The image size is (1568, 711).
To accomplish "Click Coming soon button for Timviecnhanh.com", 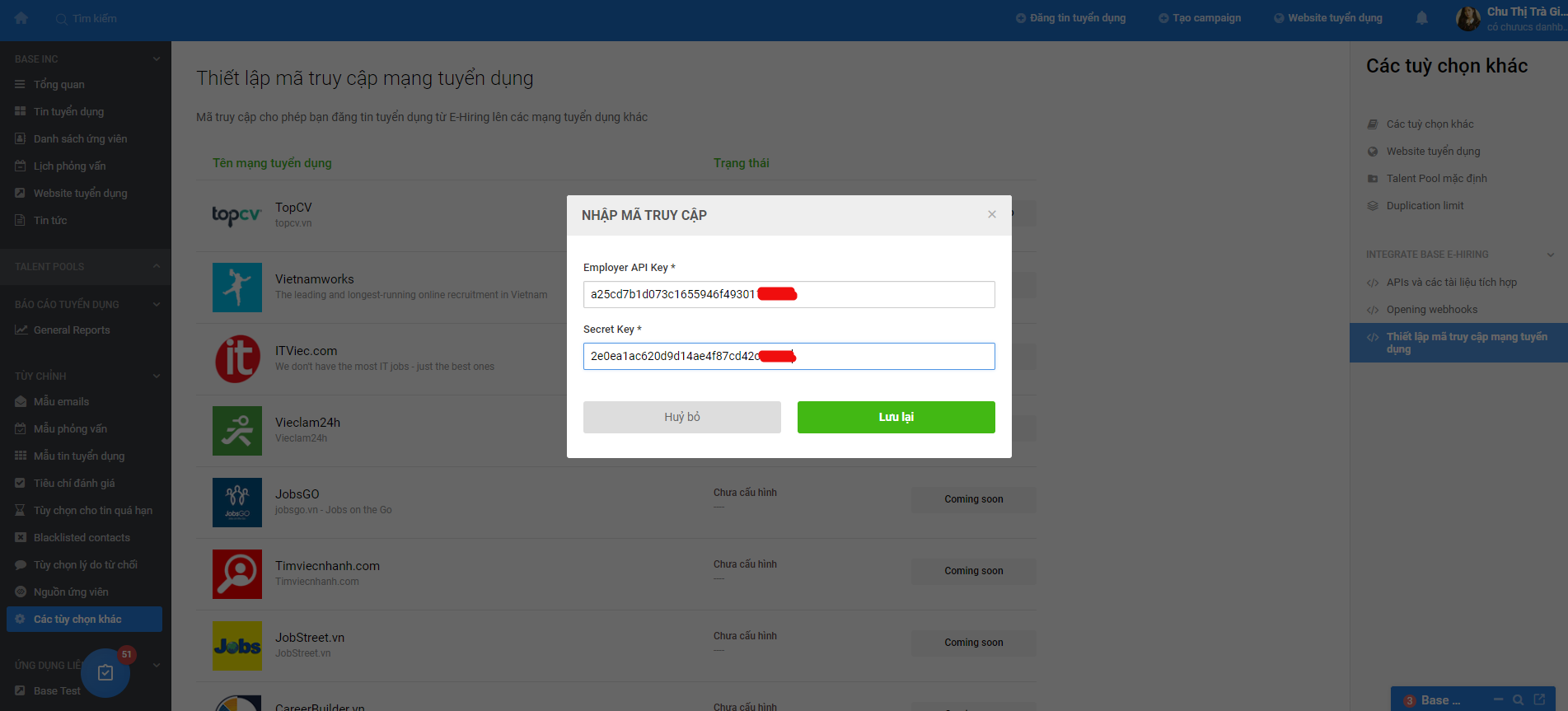I will [x=973, y=571].
